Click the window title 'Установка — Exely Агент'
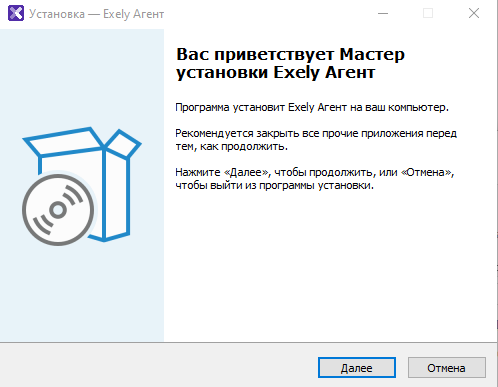 pos(97,14)
